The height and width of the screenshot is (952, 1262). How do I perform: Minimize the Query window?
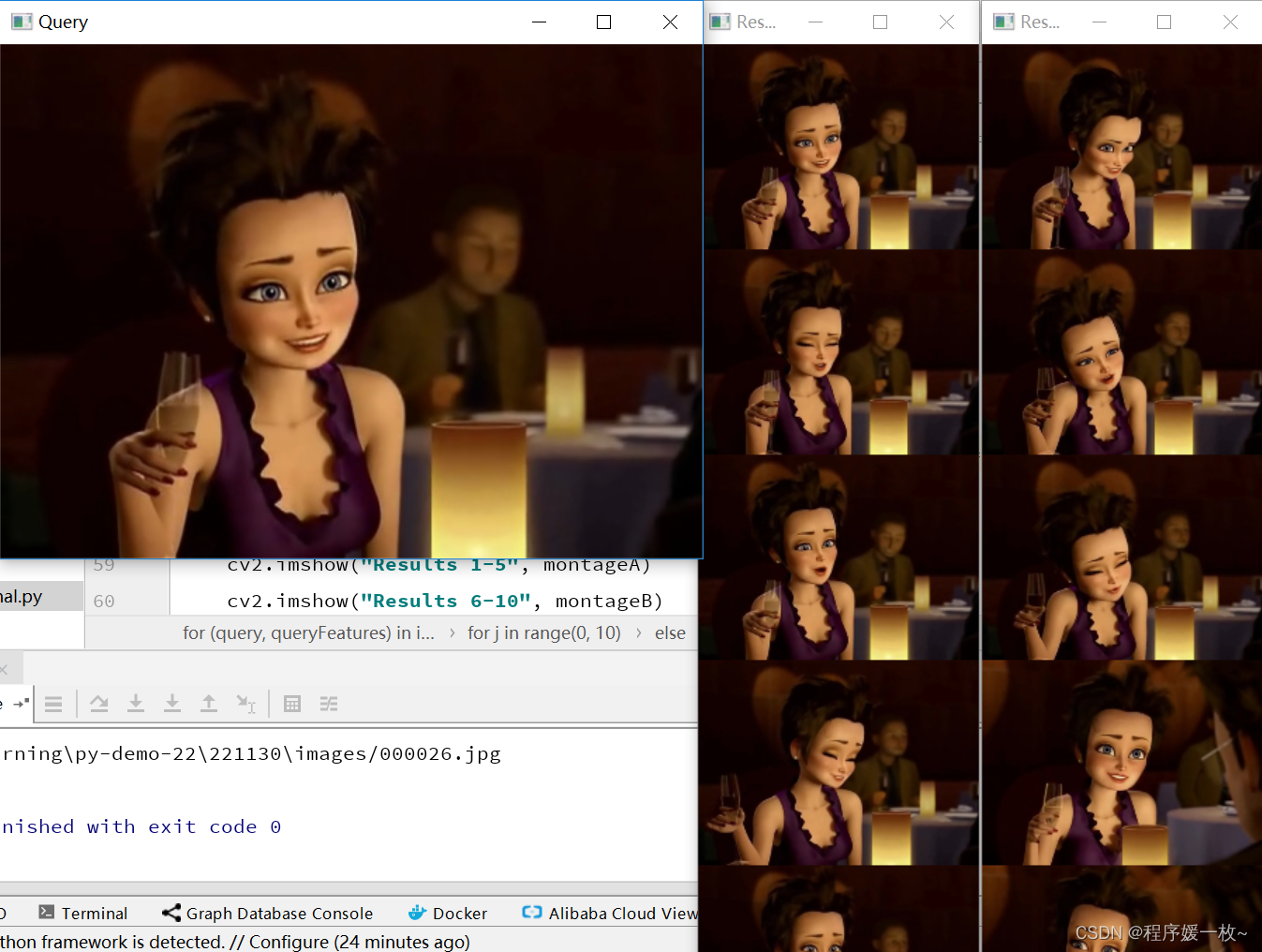[x=539, y=22]
